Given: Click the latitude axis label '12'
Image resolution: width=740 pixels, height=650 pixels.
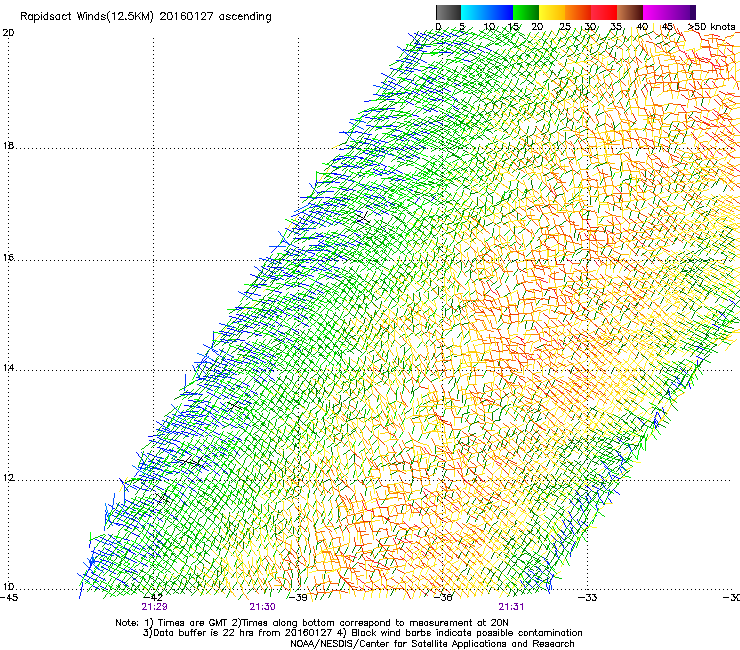Looking at the screenshot, I should coord(8,477).
